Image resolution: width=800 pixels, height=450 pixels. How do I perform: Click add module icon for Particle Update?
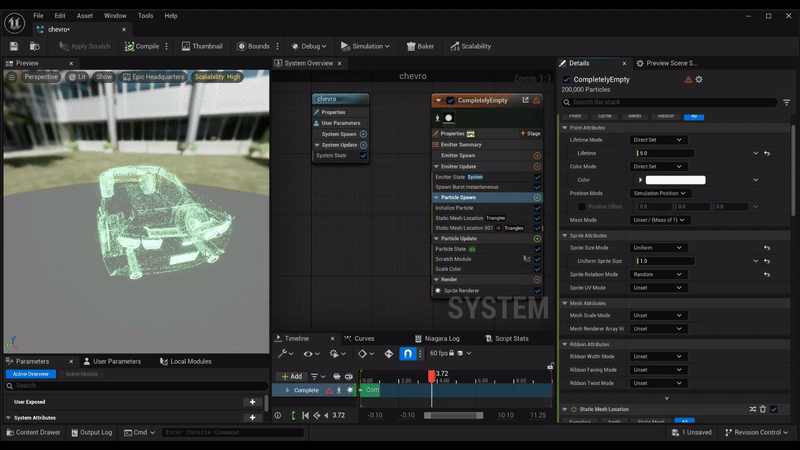[x=537, y=239]
